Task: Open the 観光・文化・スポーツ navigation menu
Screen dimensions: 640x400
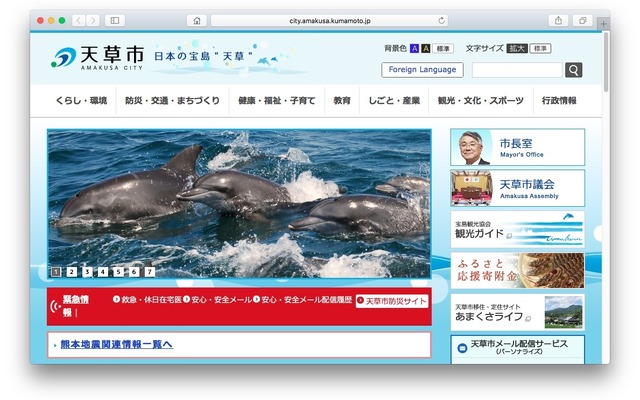Action: [480, 101]
